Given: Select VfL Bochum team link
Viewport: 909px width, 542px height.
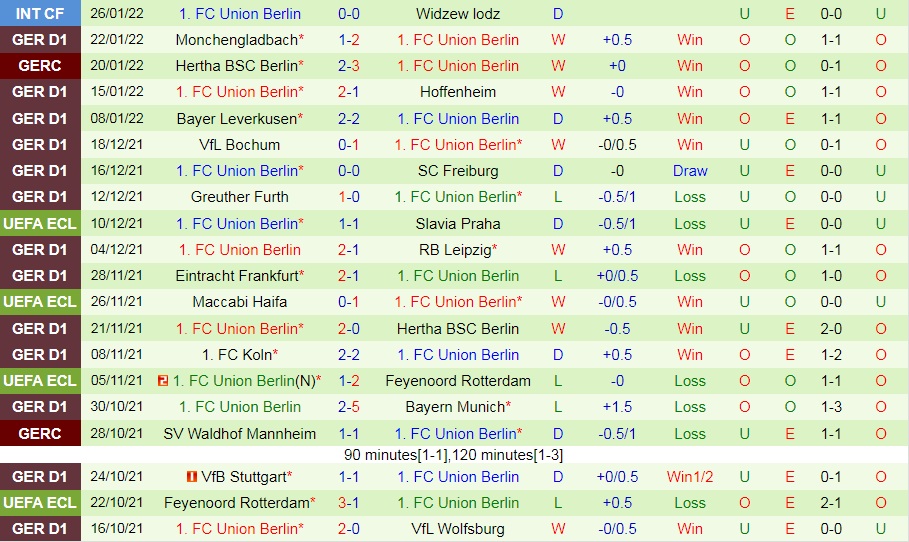Looking at the screenshot, I should [x=239, y=145].
